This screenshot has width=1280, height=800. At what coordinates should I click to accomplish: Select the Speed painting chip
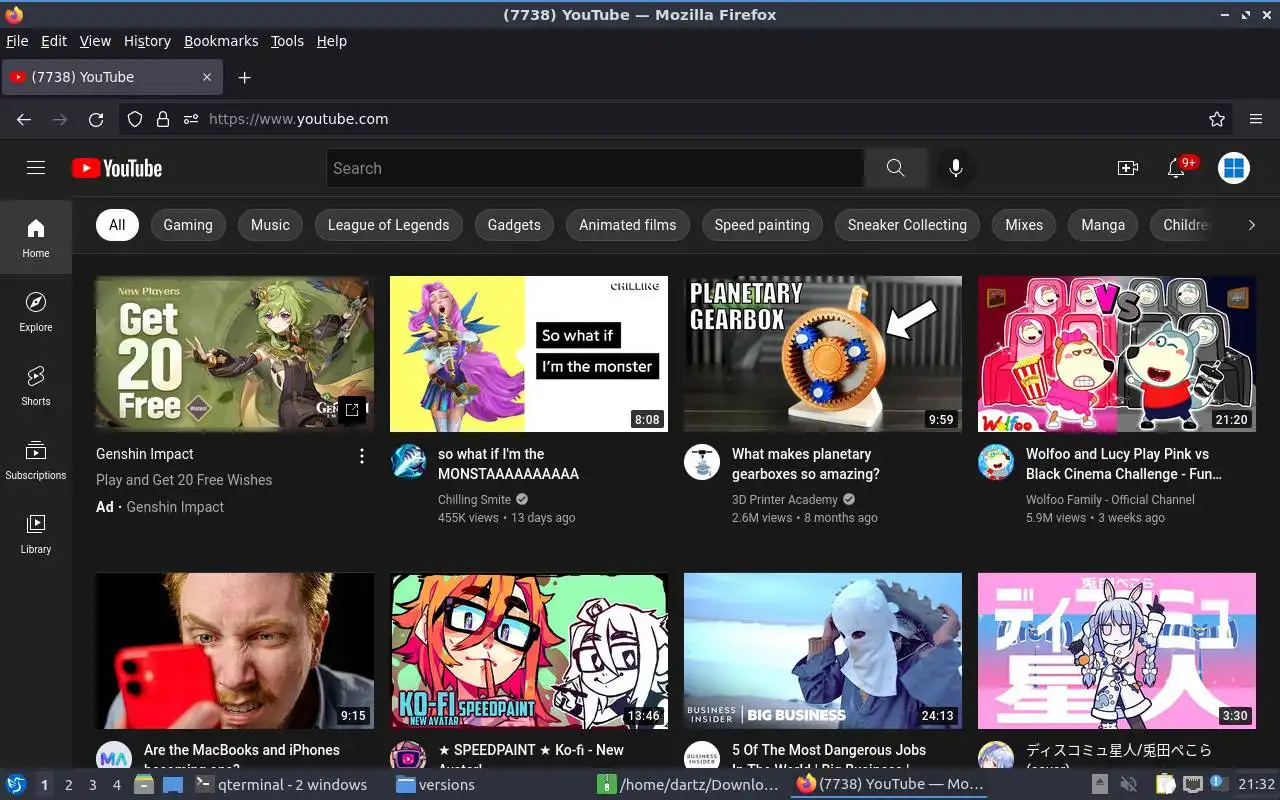pyautogui.click(x=762, y=225)
